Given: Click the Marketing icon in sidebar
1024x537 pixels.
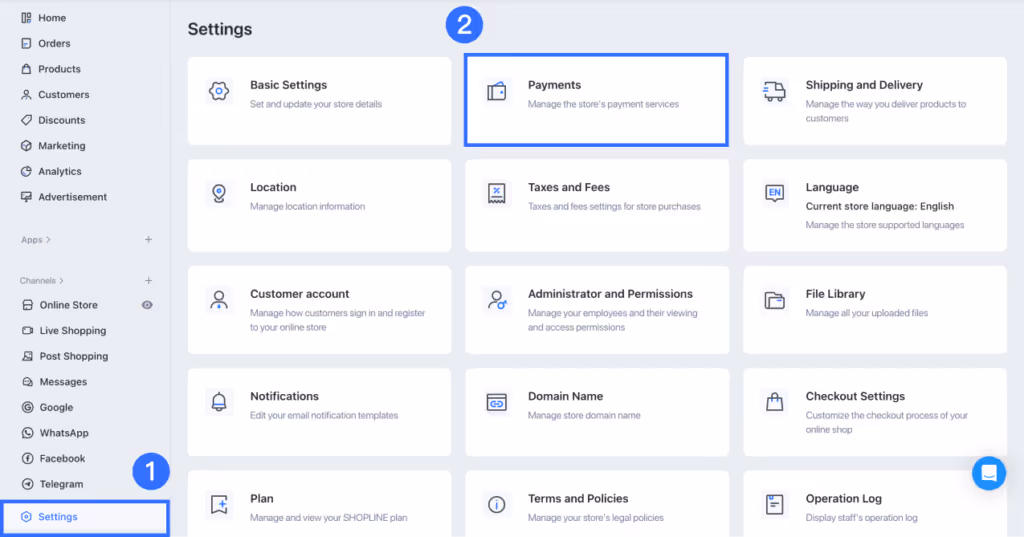Looking at the screenshot, I should [x=26, y=146].
